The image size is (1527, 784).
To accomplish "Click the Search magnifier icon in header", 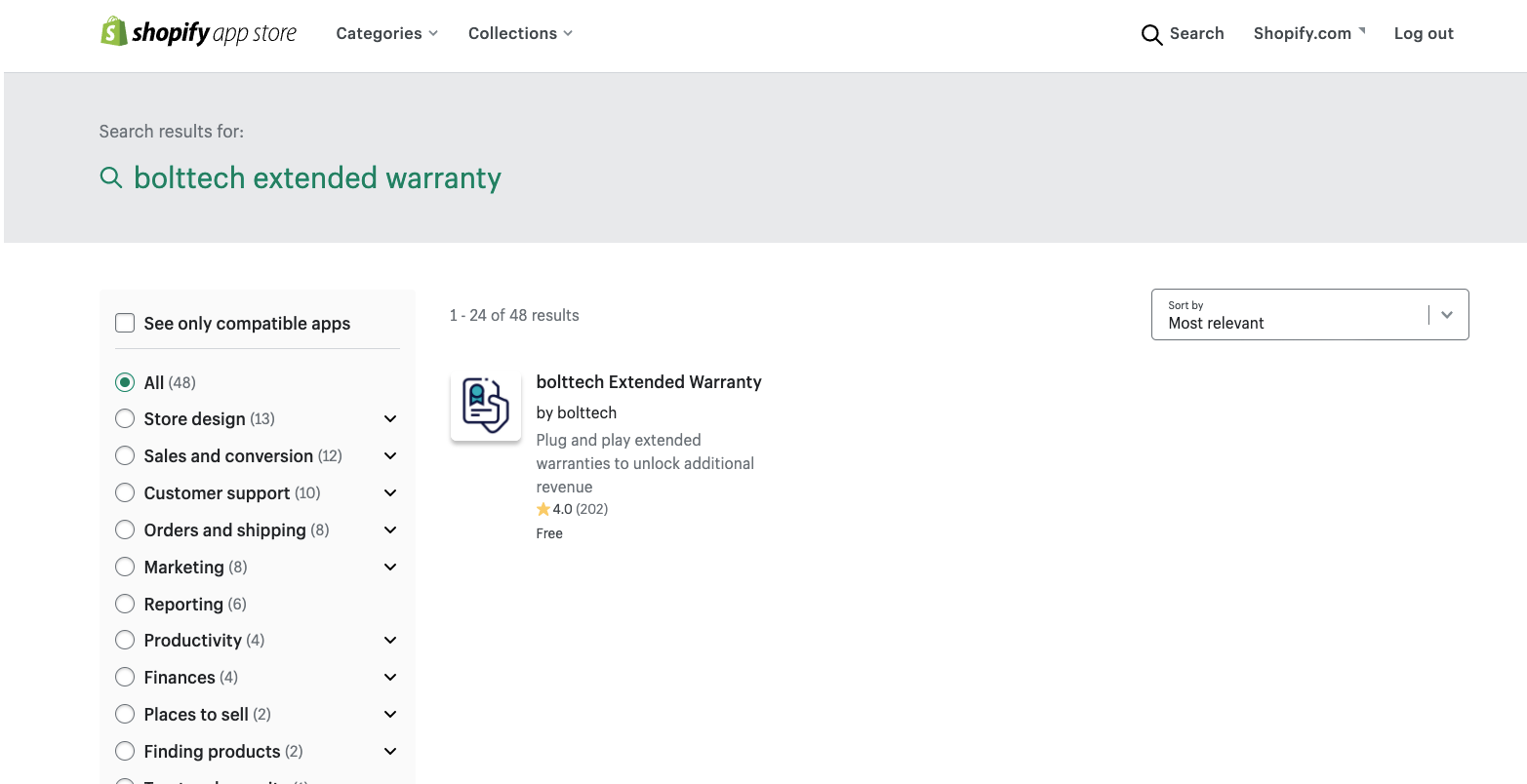I will click(x=1152, y=34).
